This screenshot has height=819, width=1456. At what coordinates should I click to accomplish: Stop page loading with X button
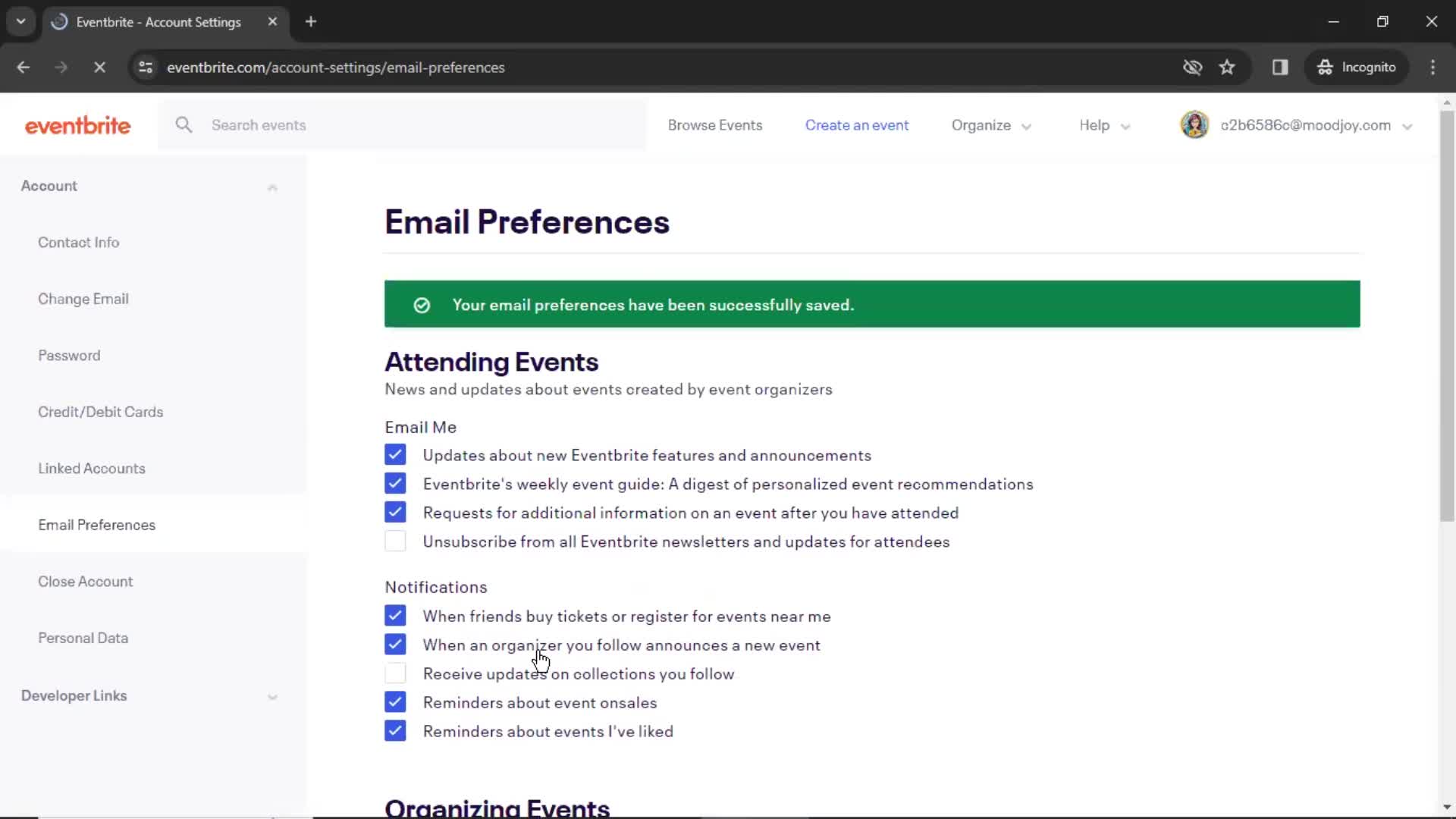[99, 67]
